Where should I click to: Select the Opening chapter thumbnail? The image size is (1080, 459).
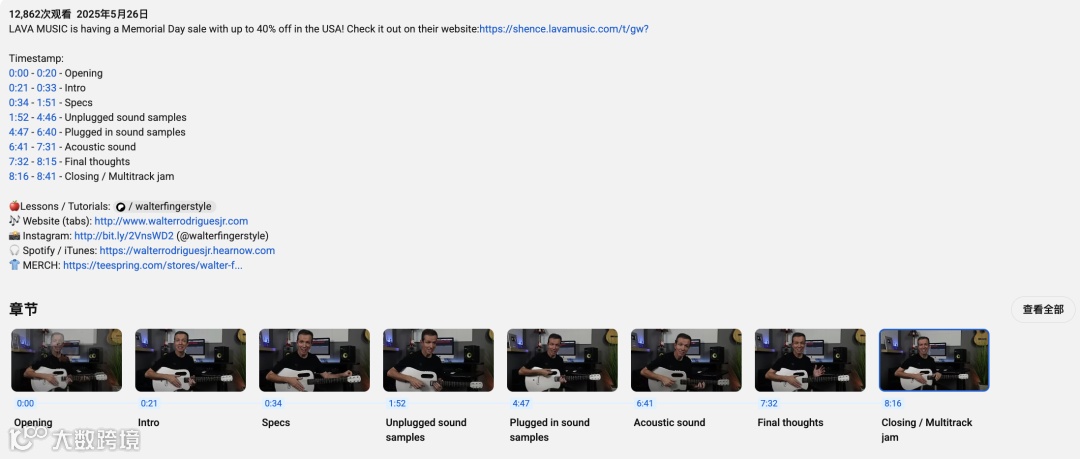pos(66,360)
